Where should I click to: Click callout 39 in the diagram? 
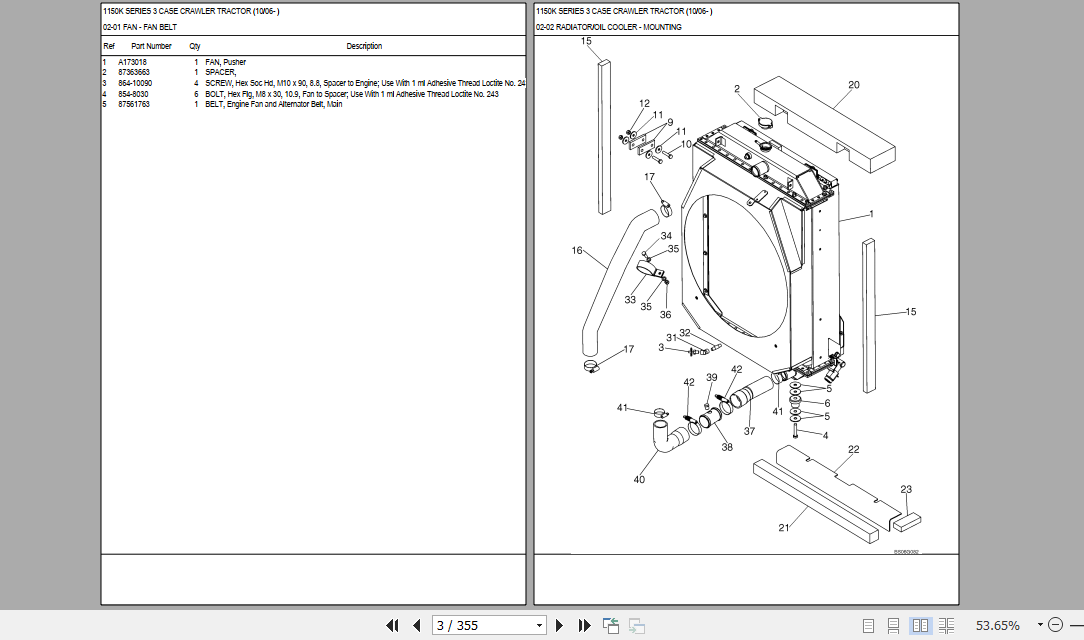[x=712, y=377]
